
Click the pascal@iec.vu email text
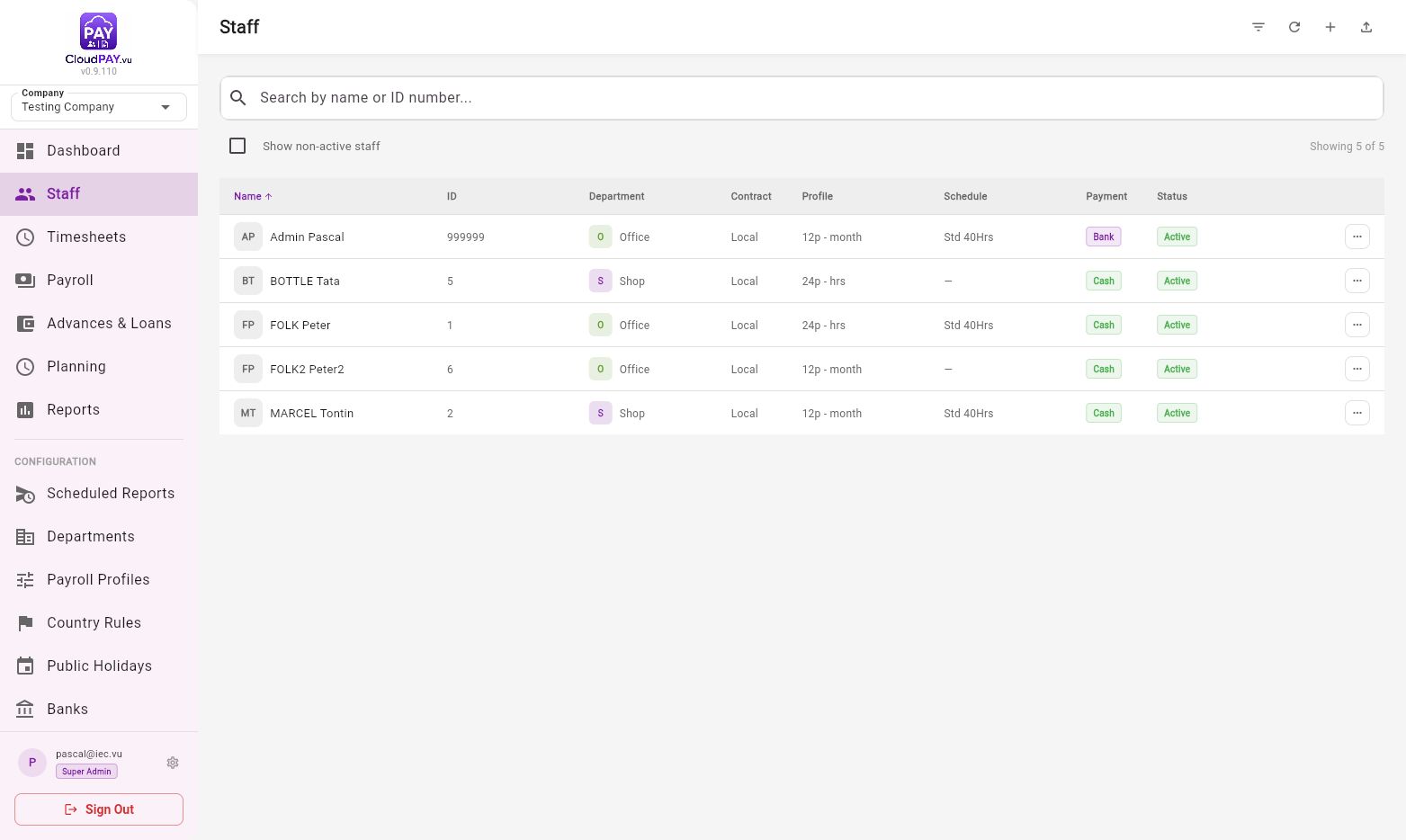click(x=89, y=755)
